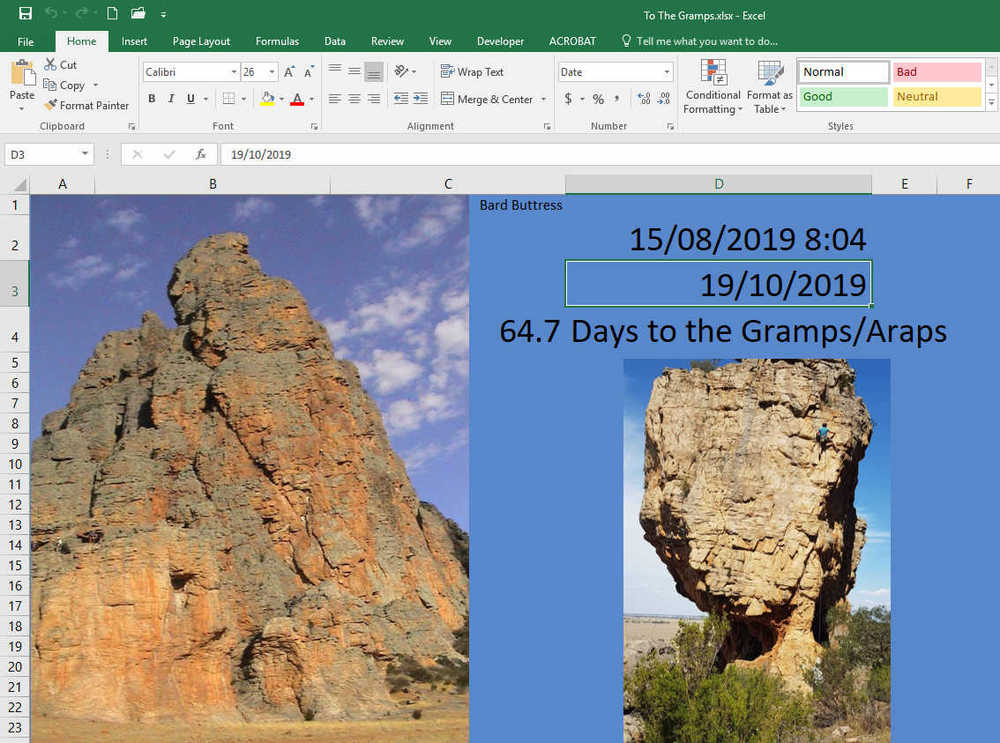Click the Insert Function fx icon
Viewport: 1000px width, 743px height.
click(x=201, y=155)
